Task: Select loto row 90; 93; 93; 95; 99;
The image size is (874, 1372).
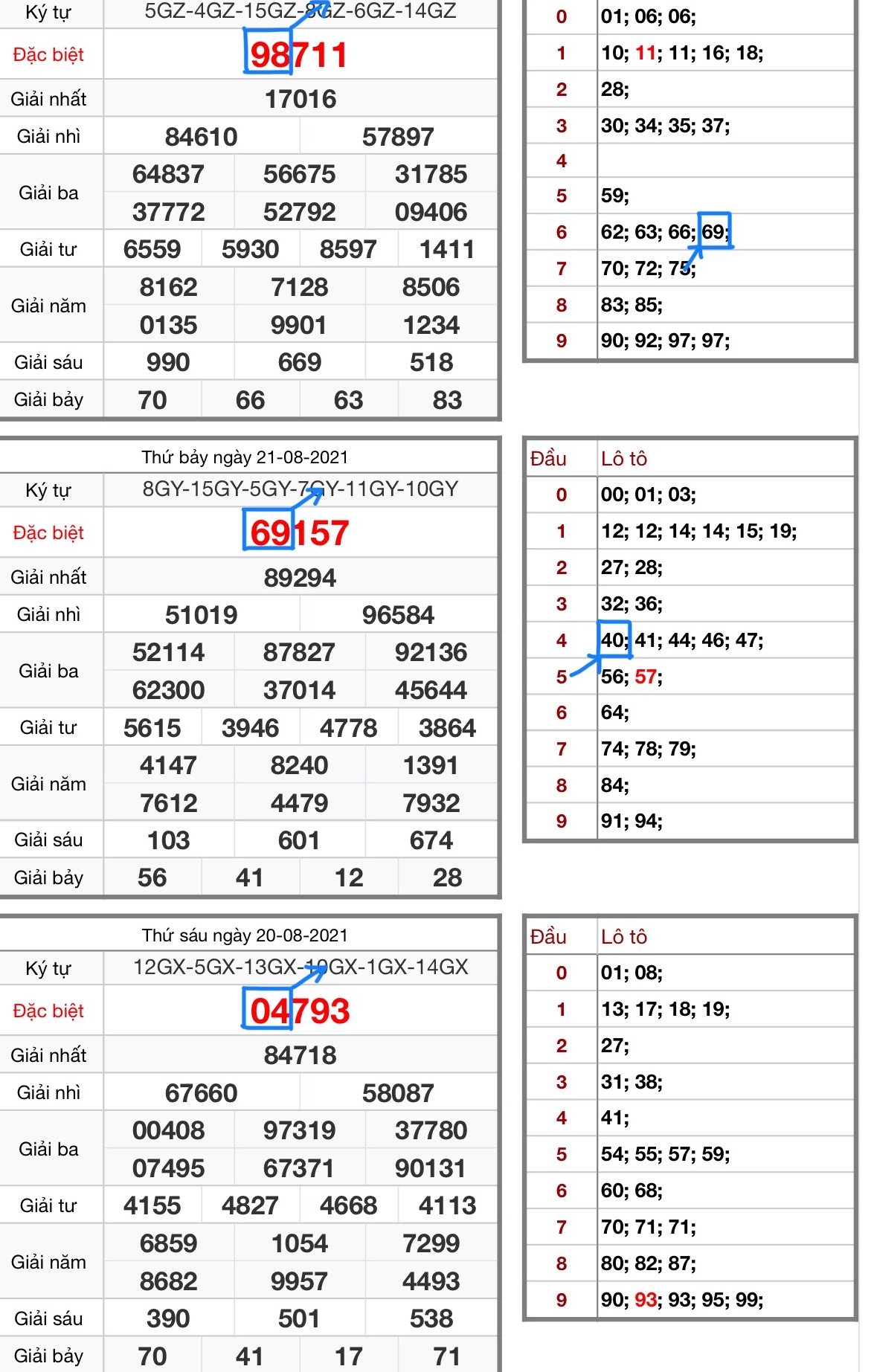Action: click(x=682, y=1300)
